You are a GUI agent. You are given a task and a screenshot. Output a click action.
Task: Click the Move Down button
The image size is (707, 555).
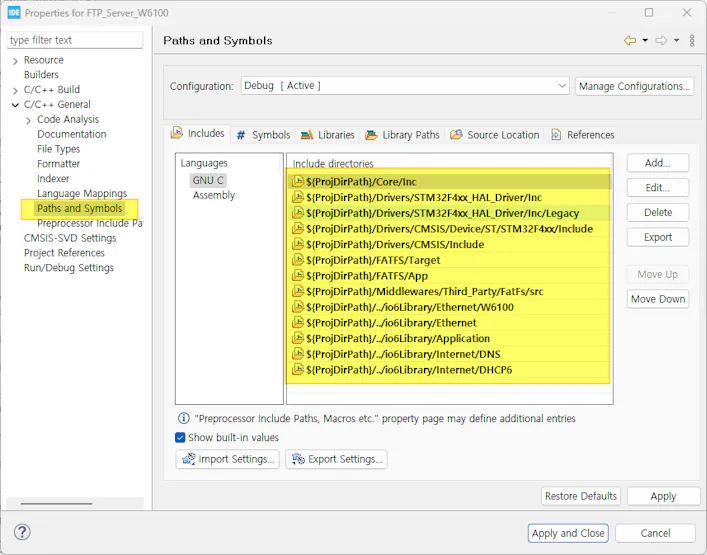[658, 299]
